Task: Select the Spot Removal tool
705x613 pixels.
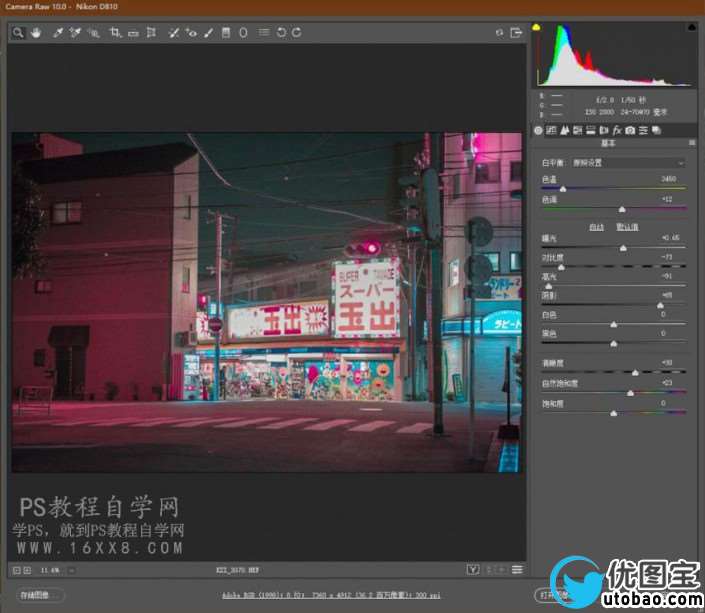Action: (x=173, y=33)
